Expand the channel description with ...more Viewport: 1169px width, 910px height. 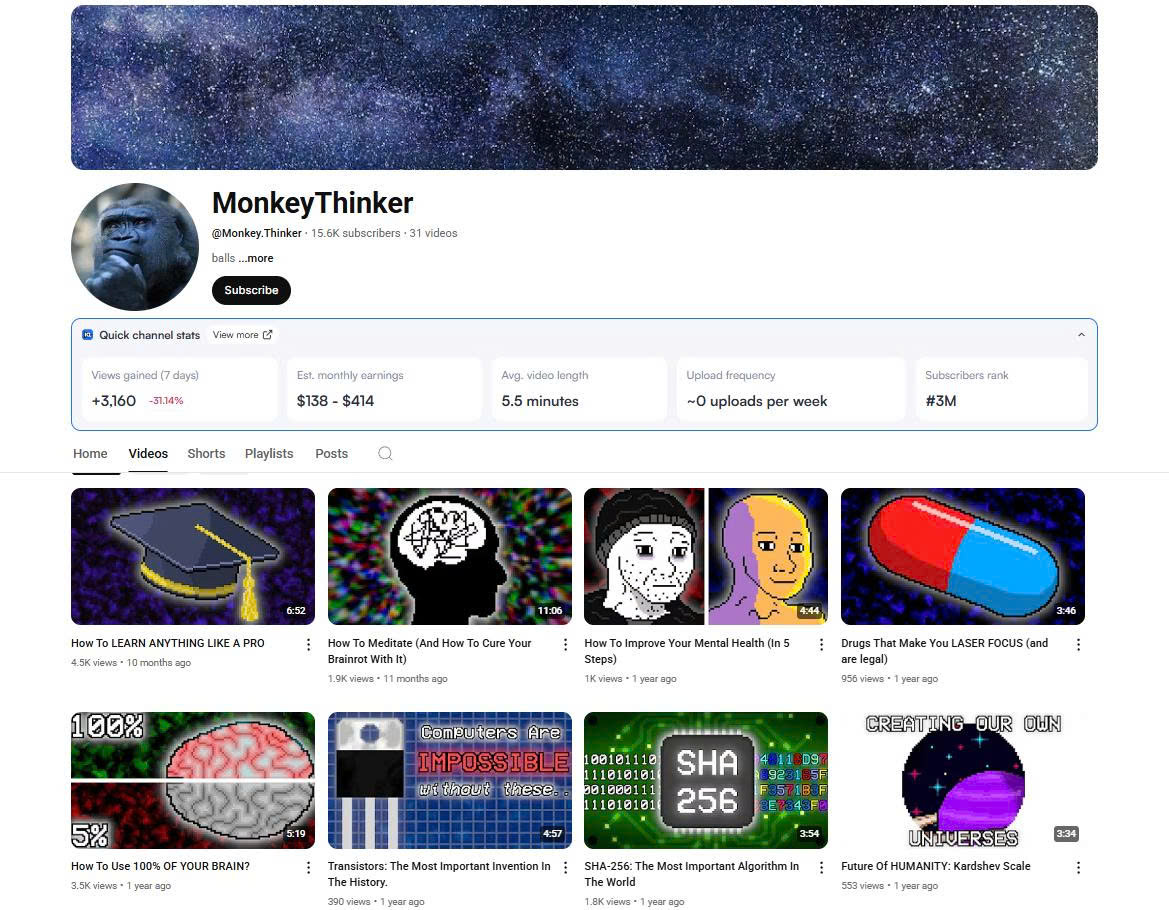tap(256, 258)
